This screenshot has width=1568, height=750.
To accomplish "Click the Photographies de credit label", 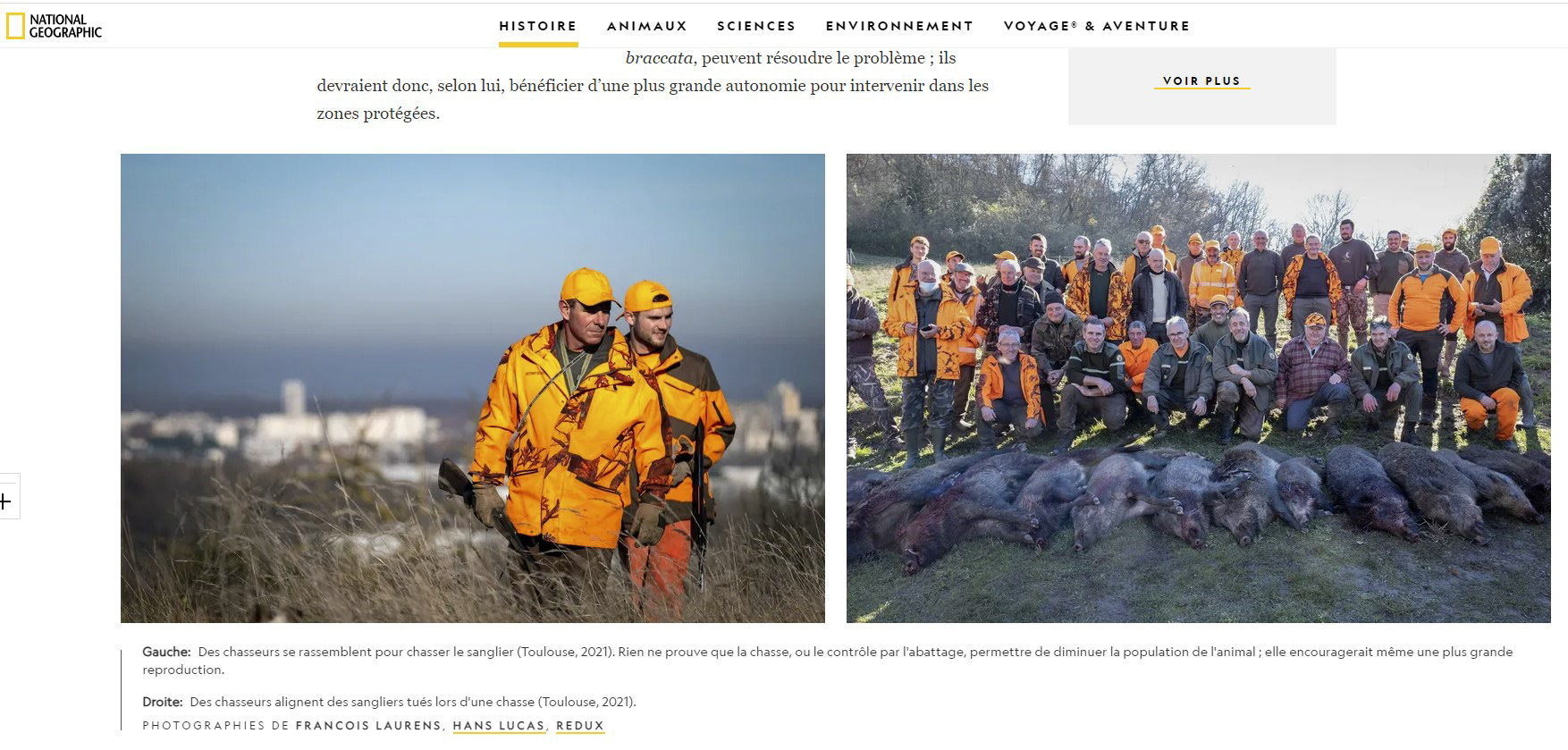I will (x=215, y=726).
